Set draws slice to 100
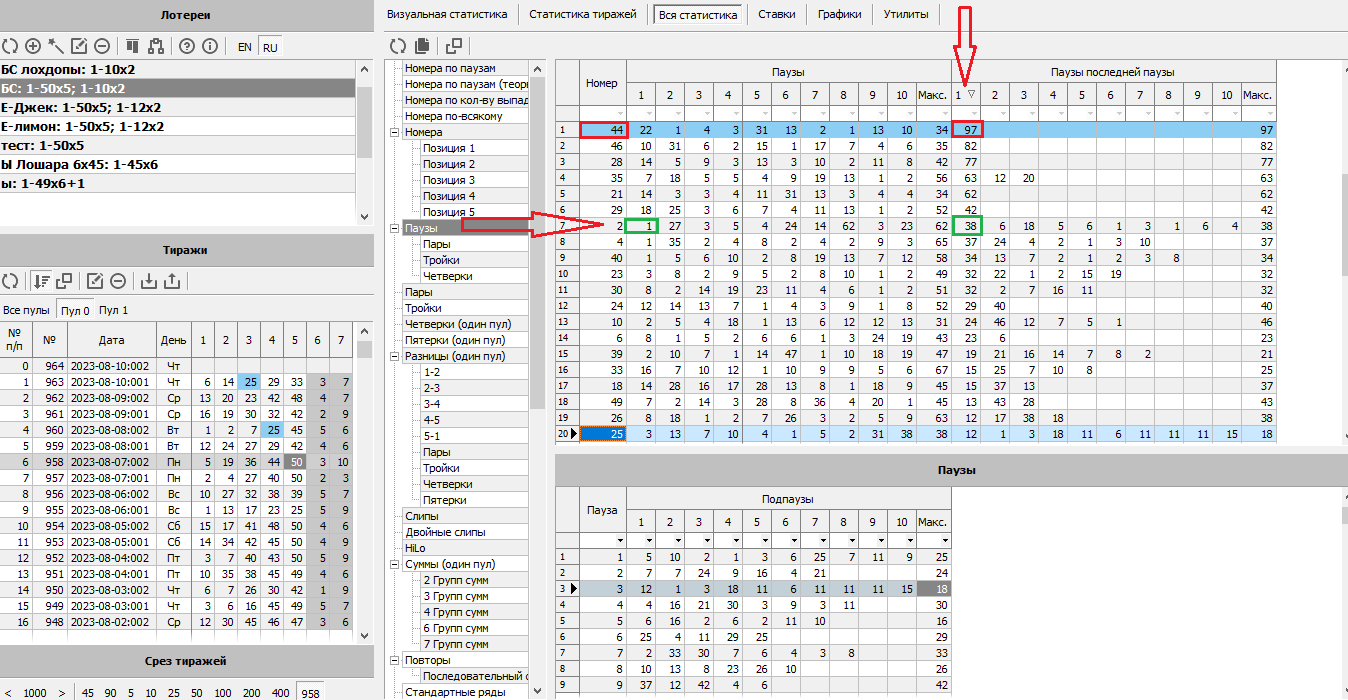Screen dimensions: 1348x700 pyautogui.click(x=222, y=693)
